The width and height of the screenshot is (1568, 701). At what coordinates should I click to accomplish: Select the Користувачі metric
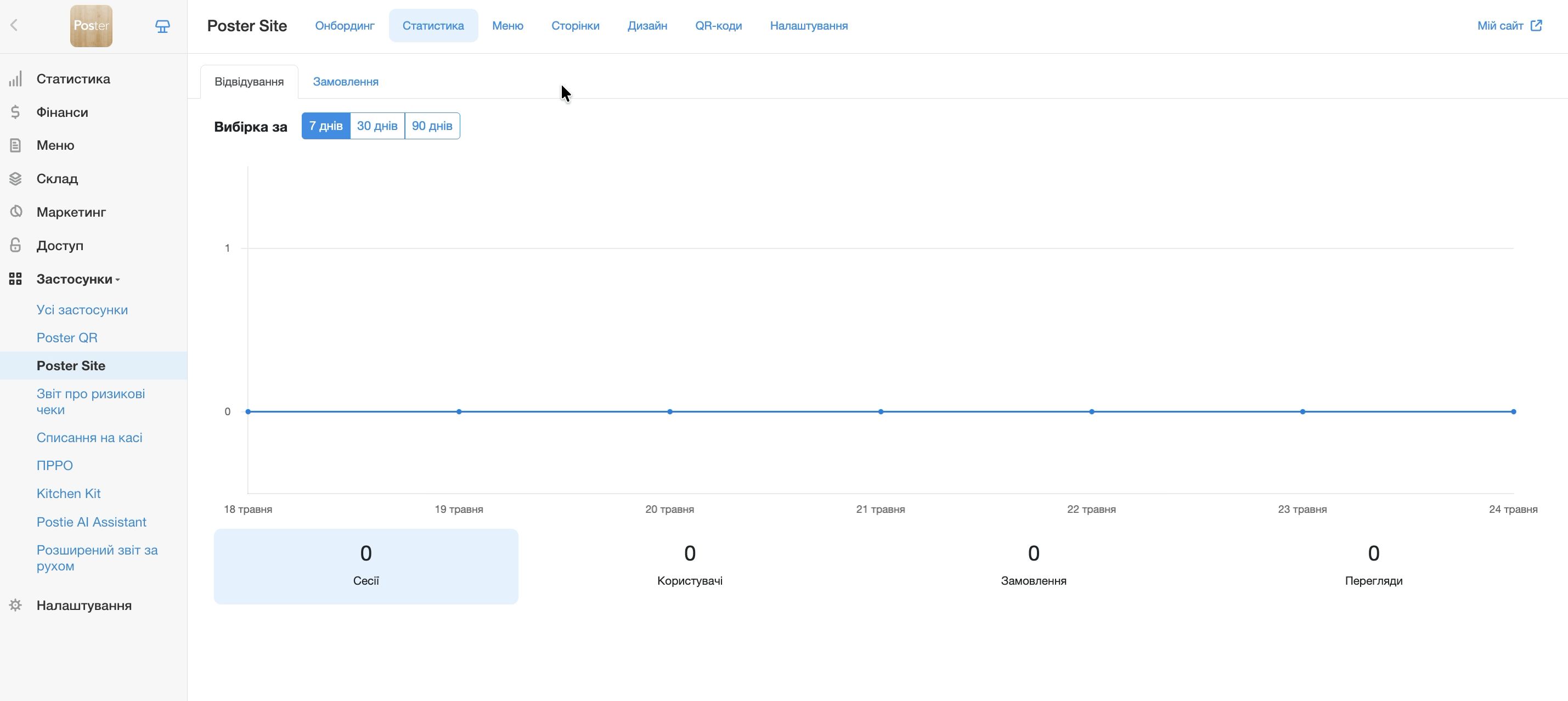click(690, 567)
